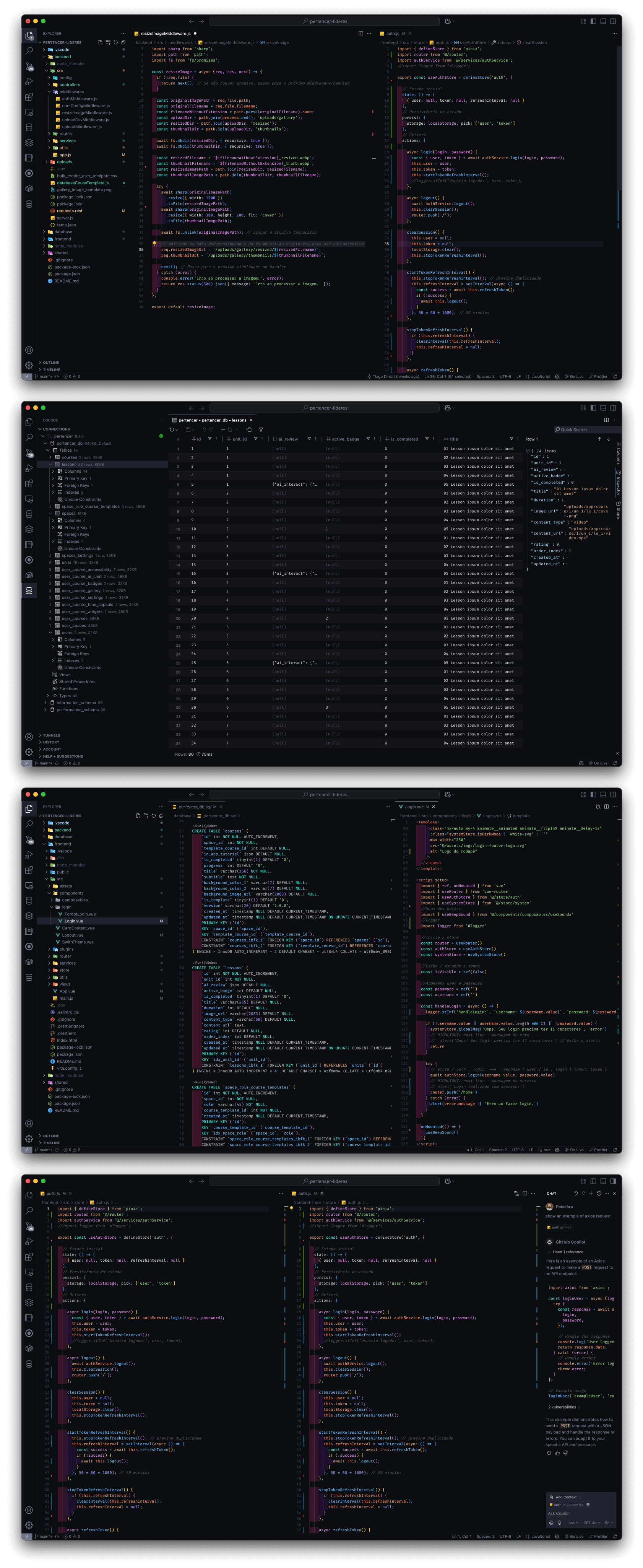Click filter icon on unit_id column header
Screen dimensions: 643x1568
coord(255,439)
